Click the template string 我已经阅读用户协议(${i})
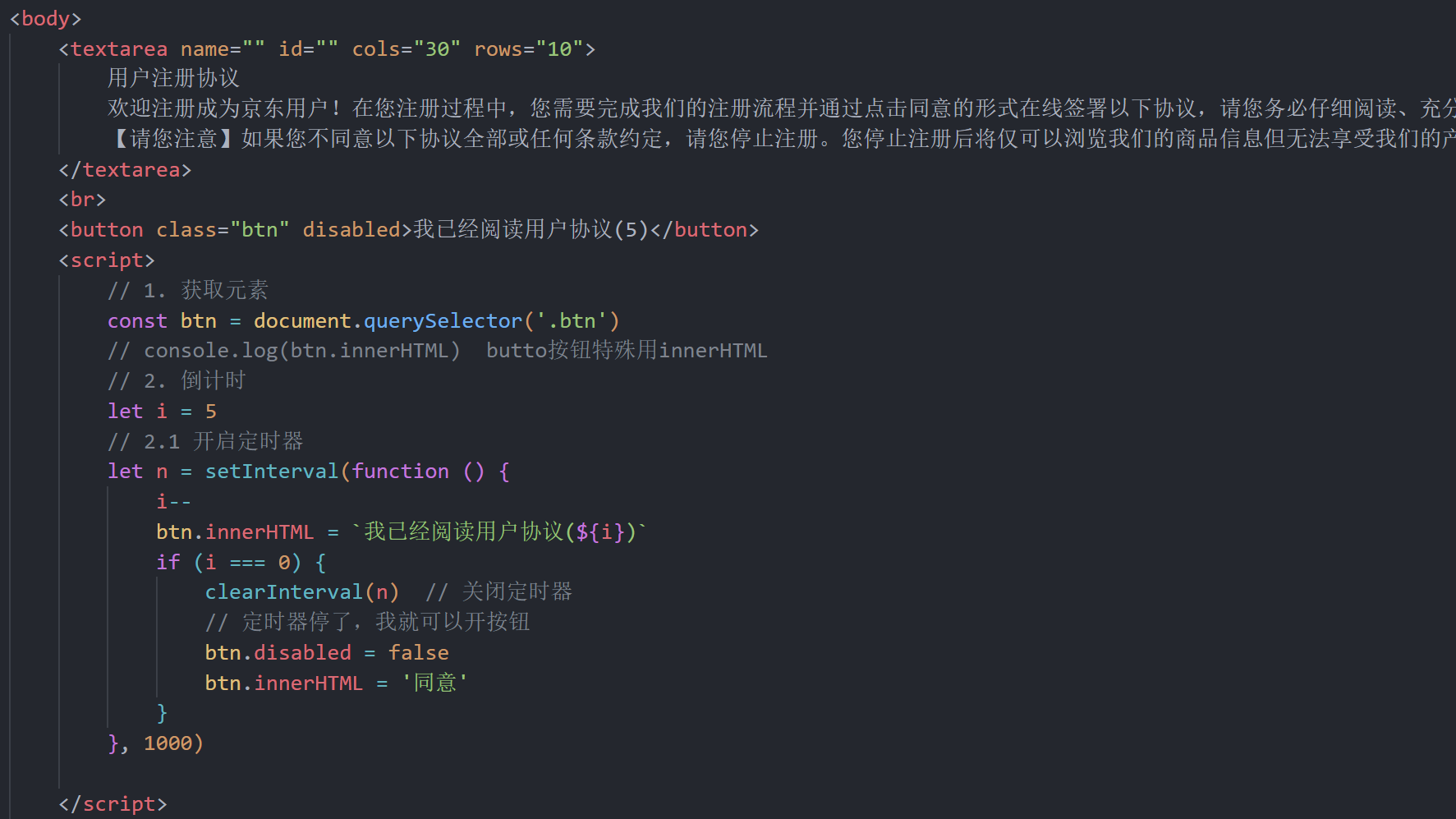Screen dimensions: 1456x819 click(x=499, y=532)
